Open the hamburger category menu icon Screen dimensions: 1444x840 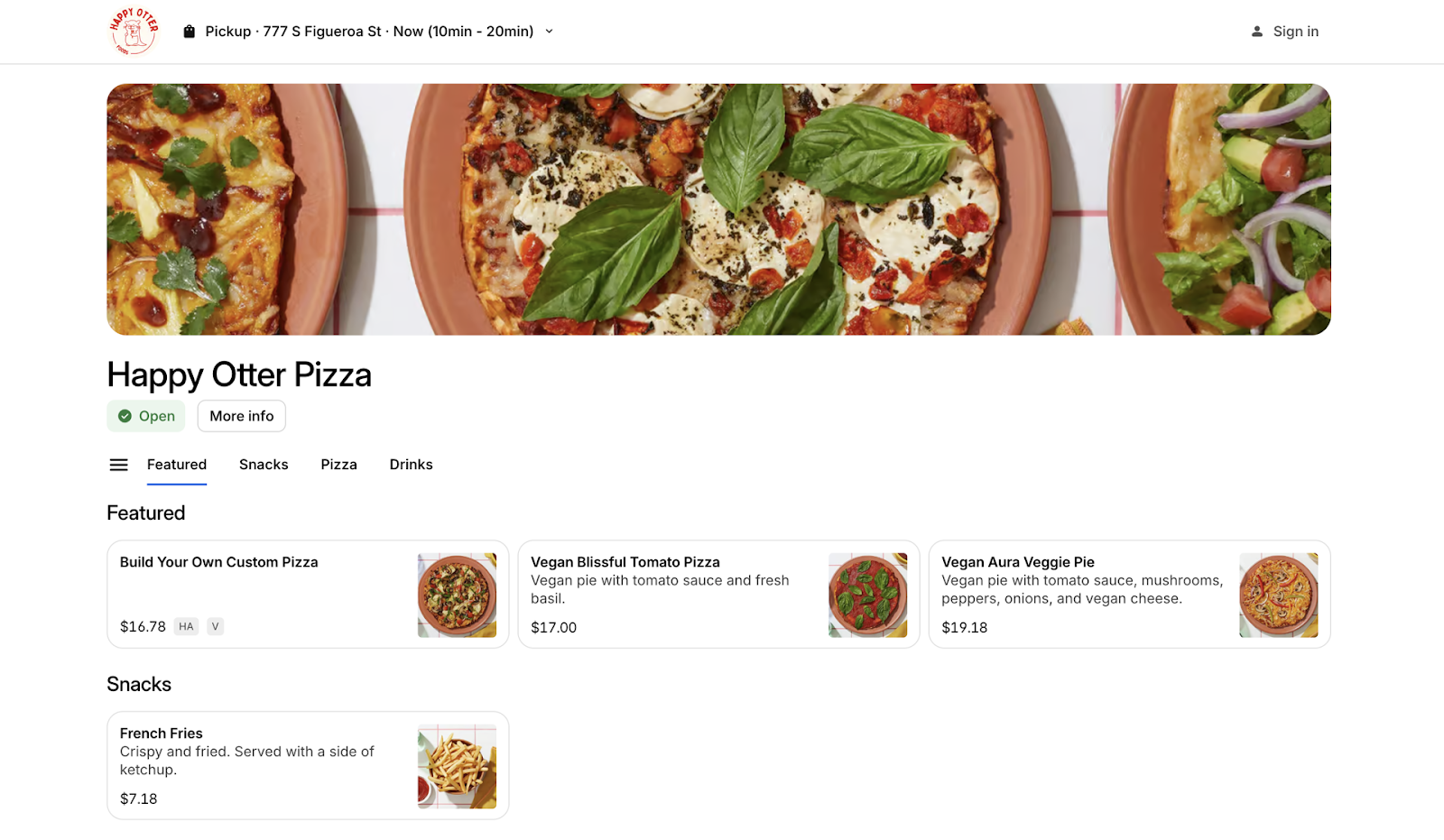[118, 465]
